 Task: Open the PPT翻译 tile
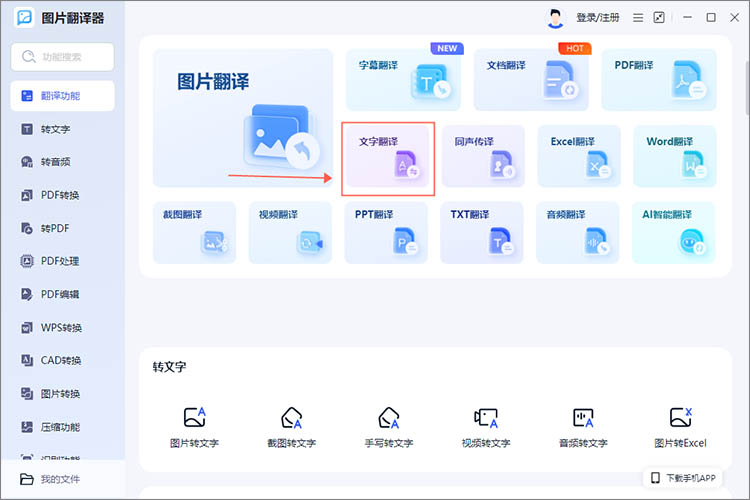[386, 233]
